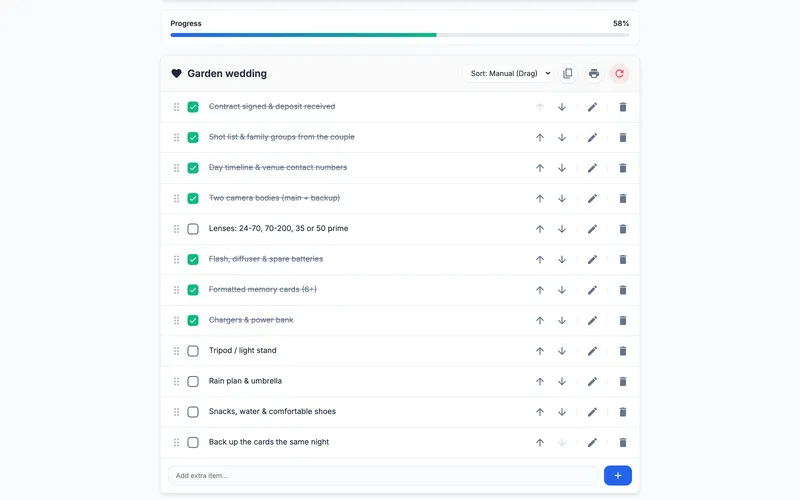Delete the Flash, diffuser item

622,259
